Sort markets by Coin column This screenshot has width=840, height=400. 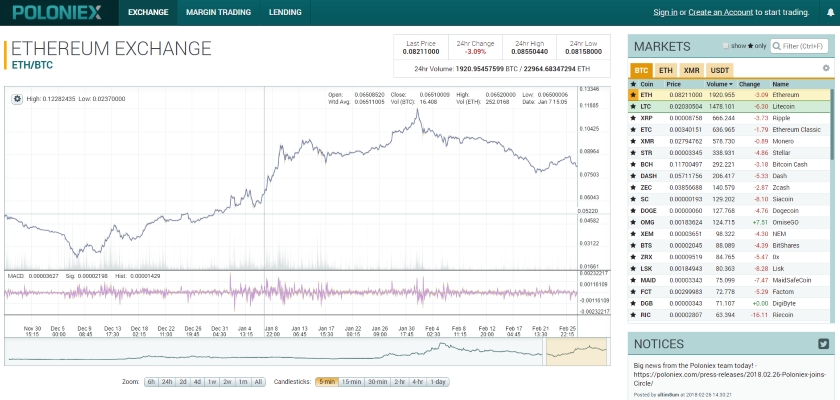tap(647, 84)
